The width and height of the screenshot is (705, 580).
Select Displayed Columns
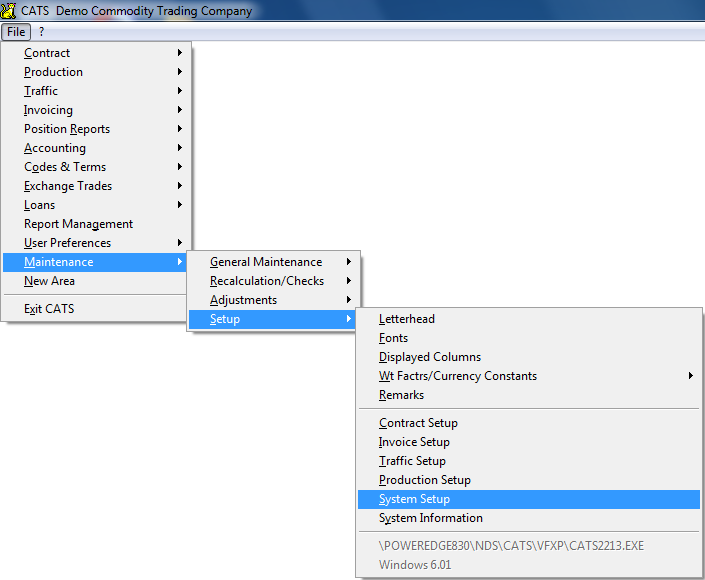pos(529,357)
